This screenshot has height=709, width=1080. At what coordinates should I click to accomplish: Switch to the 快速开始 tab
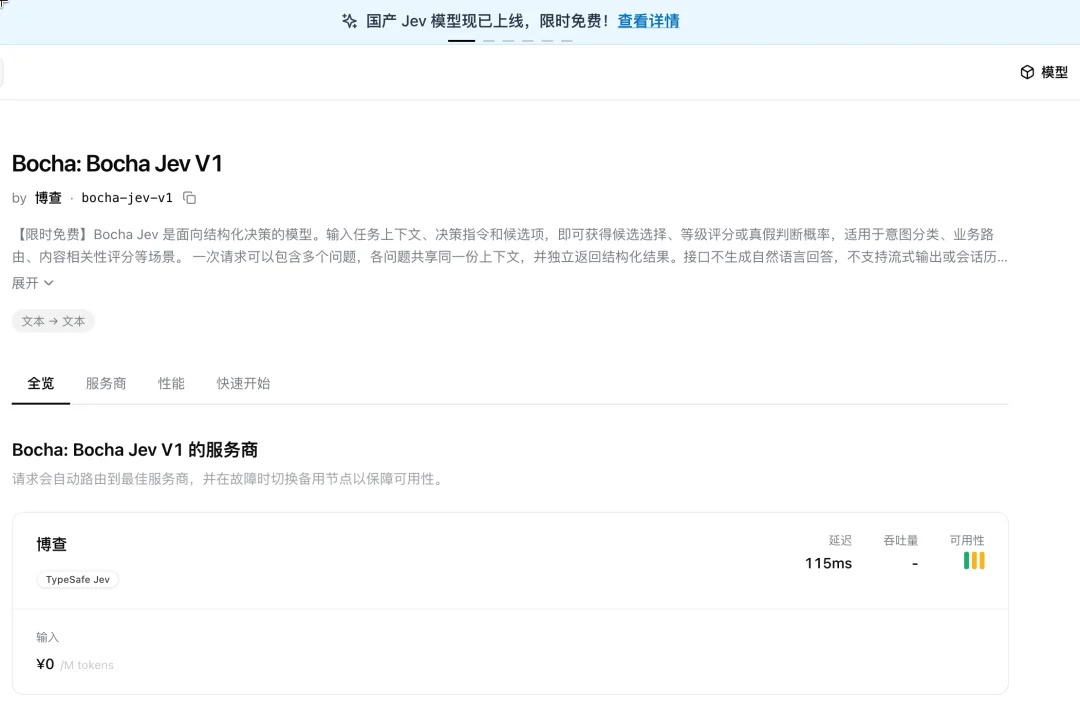point(243,384)
